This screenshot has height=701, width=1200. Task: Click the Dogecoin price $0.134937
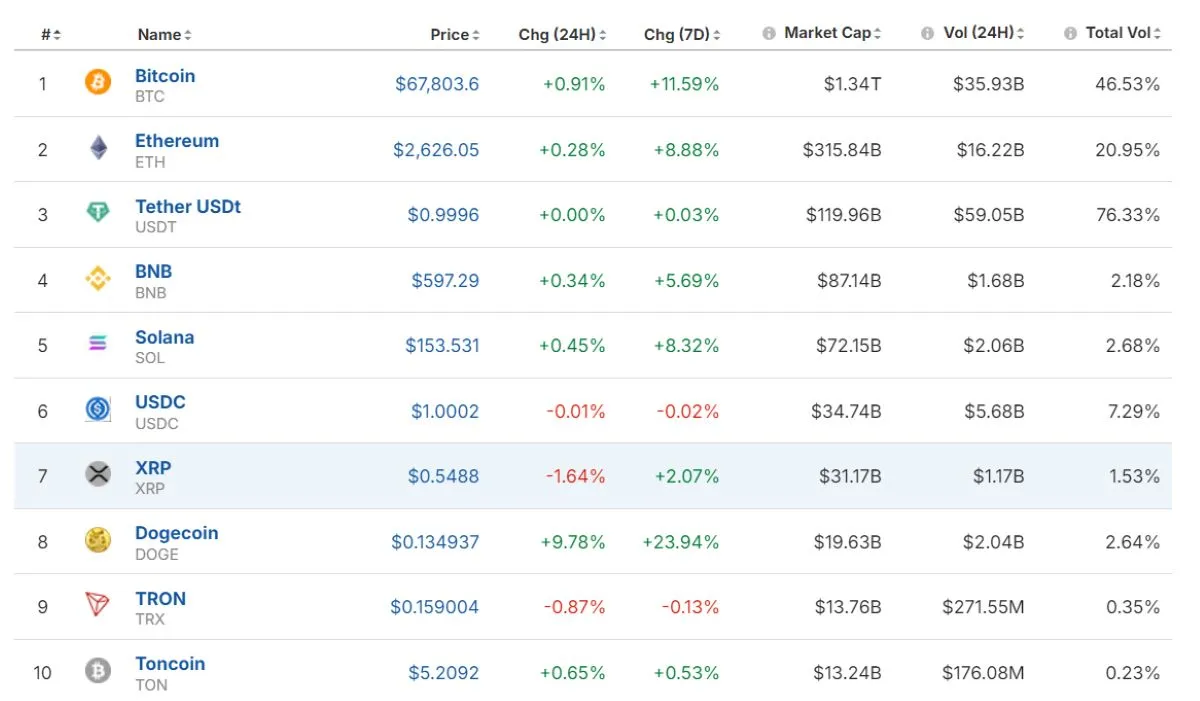[x=435, y=542]
